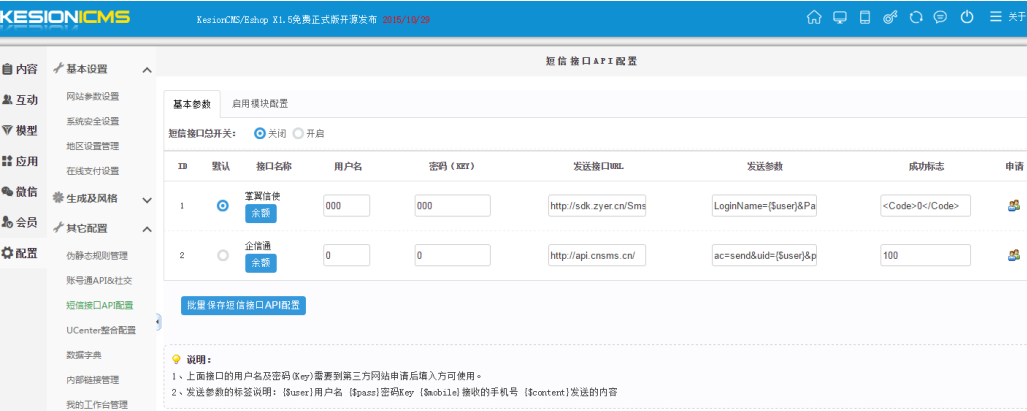Image resolution: width=1027 pixels, height=411 pixels.
Task: Open the chat bubble icon in header
Action: click(940, 17)
